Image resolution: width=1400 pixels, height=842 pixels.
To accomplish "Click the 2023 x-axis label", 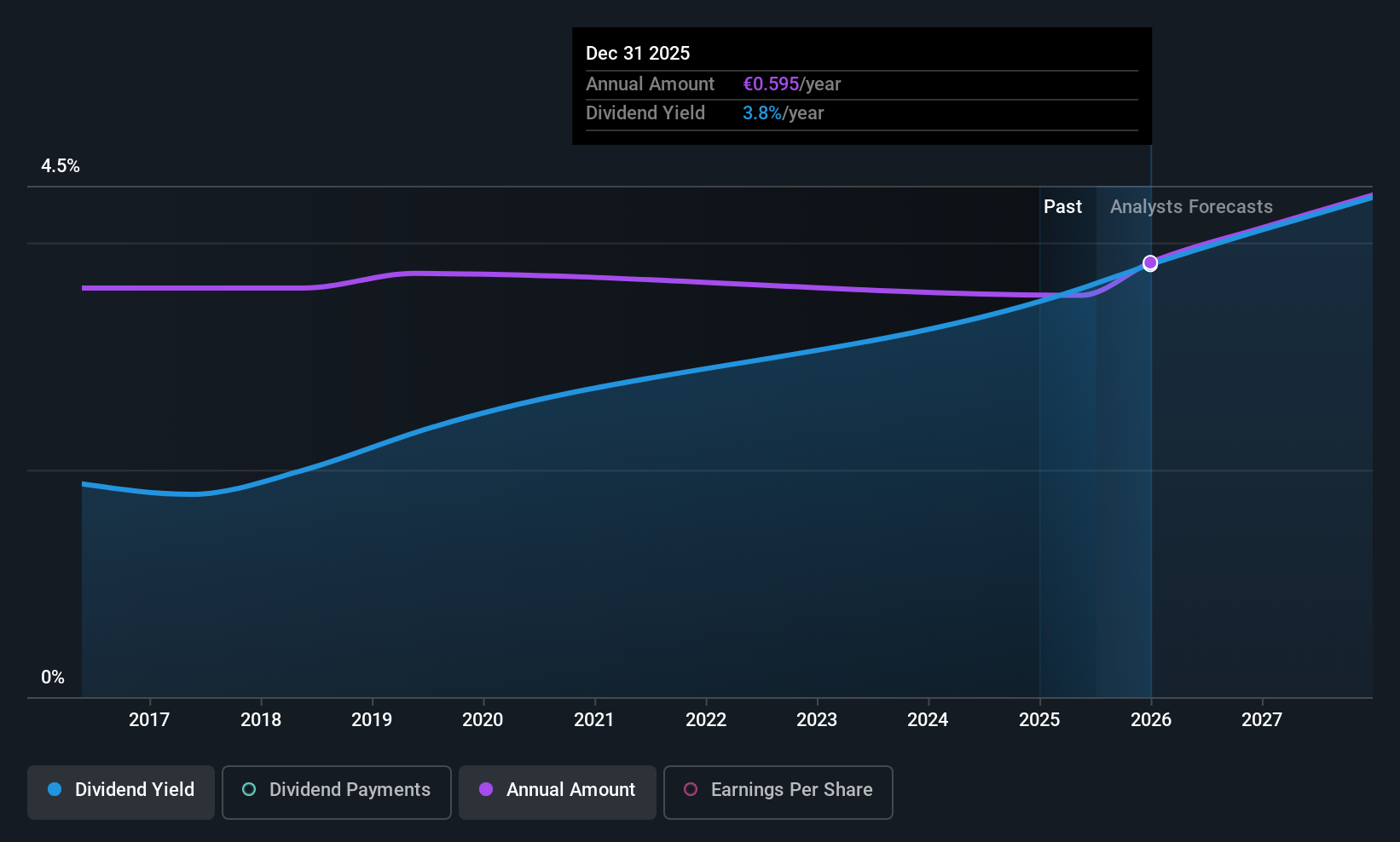I will click(x=817, y=720).
